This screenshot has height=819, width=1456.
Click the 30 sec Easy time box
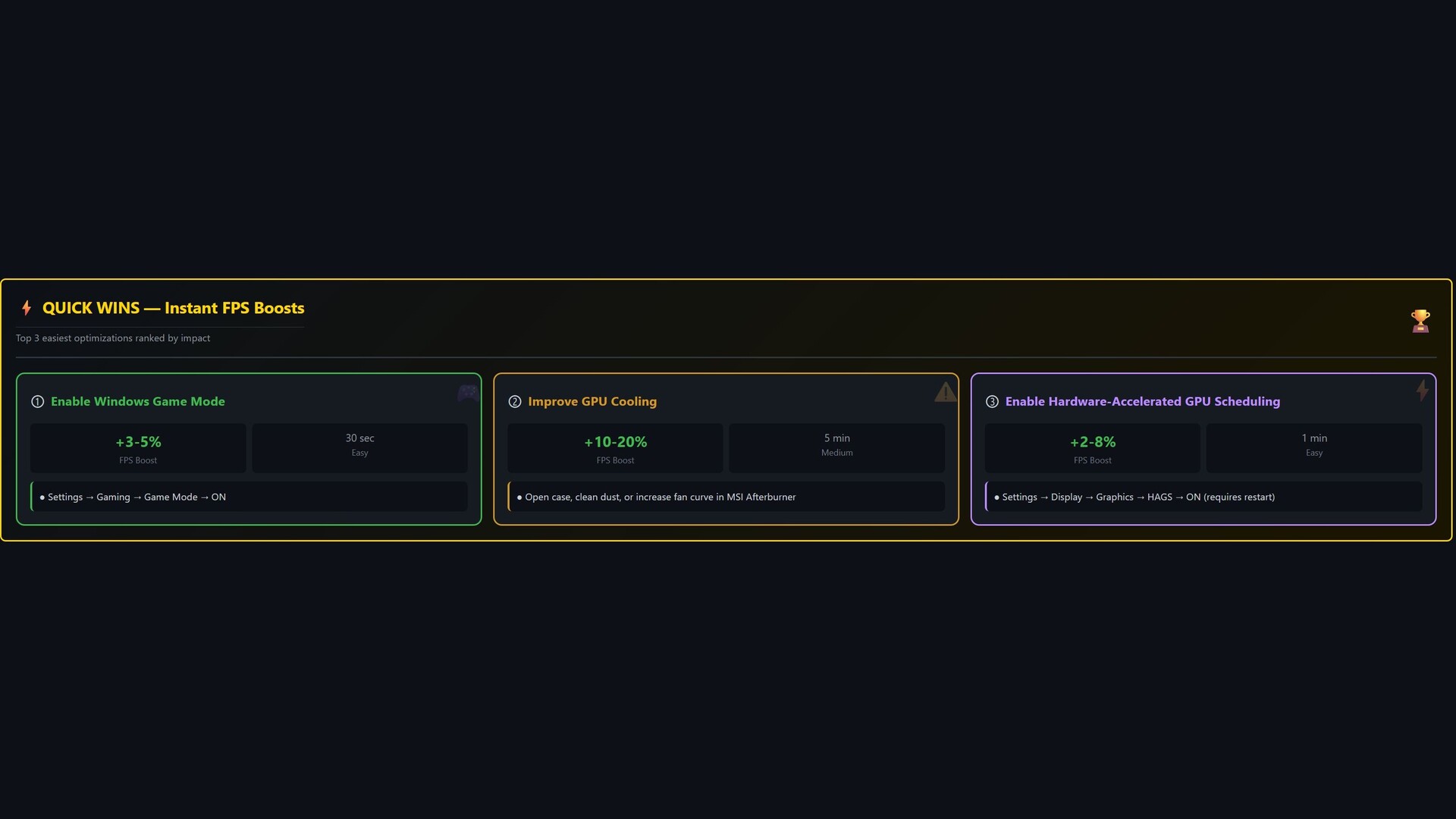[359, 448]
